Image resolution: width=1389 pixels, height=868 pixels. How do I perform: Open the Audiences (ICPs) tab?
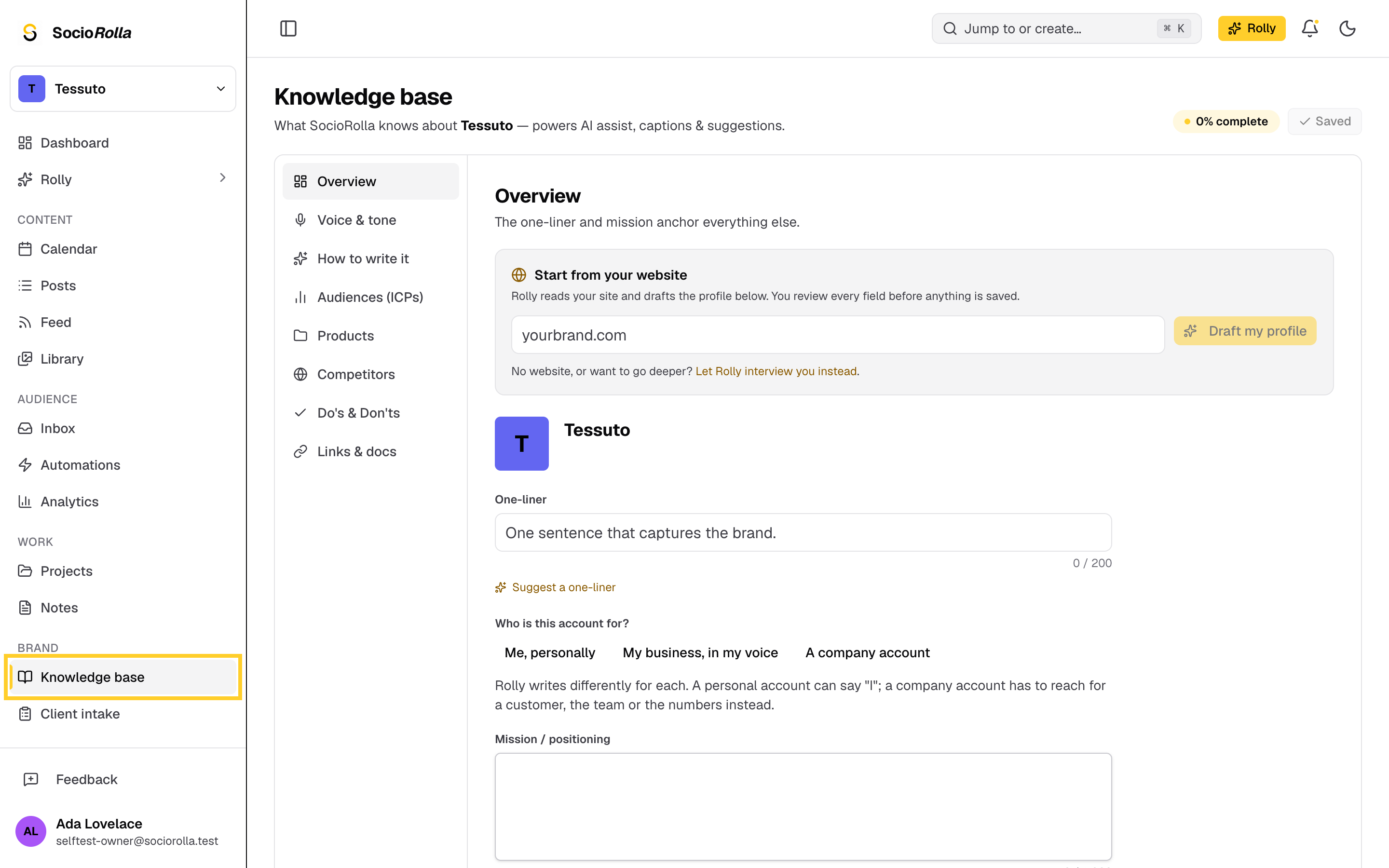[x=370, y=297]
